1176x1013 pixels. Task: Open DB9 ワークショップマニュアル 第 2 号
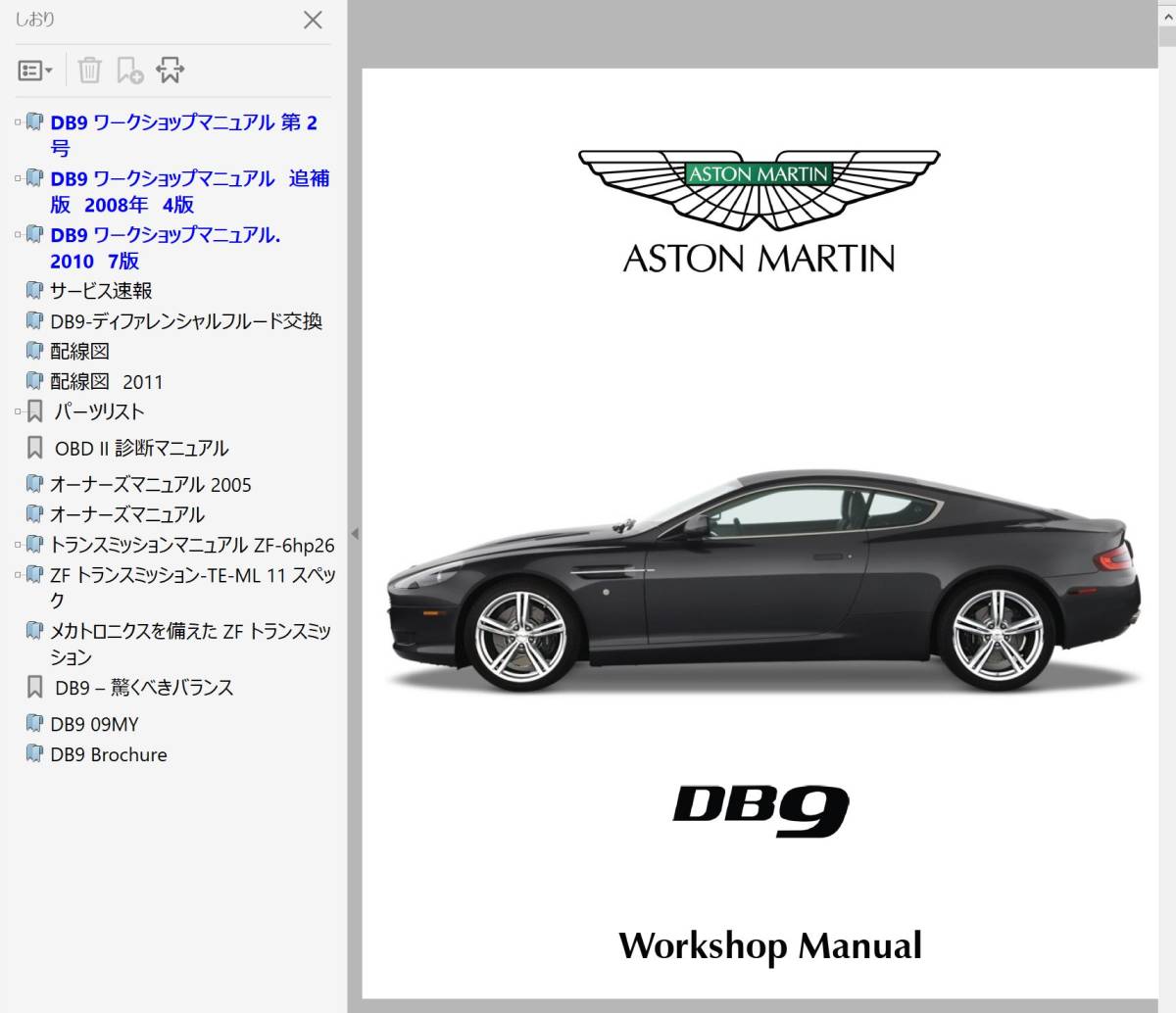184,135
